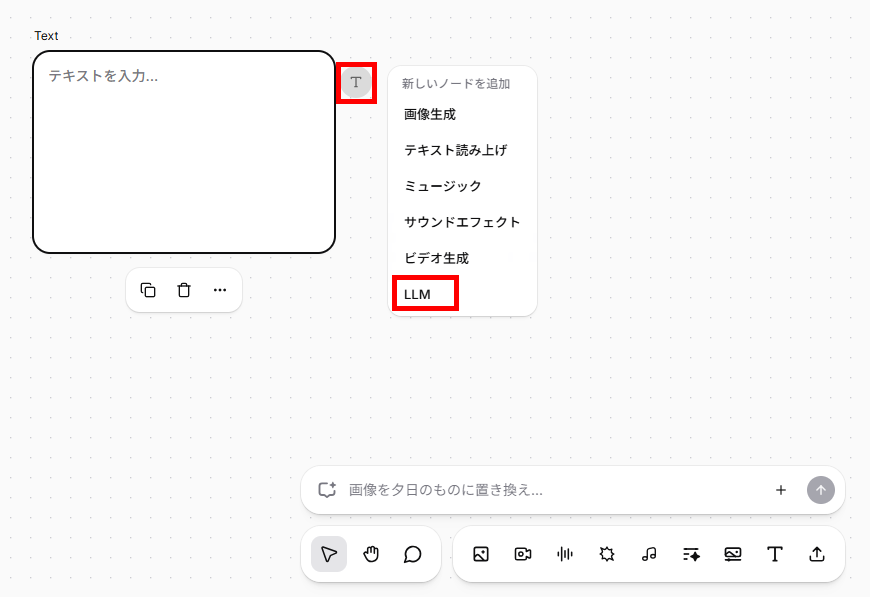Pick テキスト読み上げ from the menu
The height and width of the screenshot is (597, 870).
tap(456, 150)
